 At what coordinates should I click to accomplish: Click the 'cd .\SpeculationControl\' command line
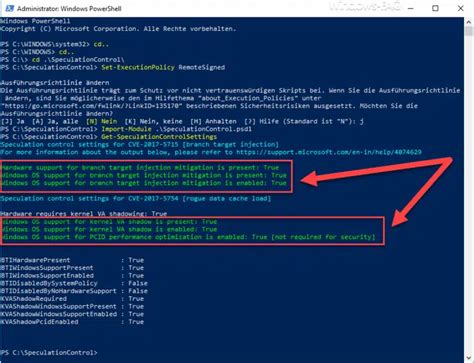tap(62, 60)
